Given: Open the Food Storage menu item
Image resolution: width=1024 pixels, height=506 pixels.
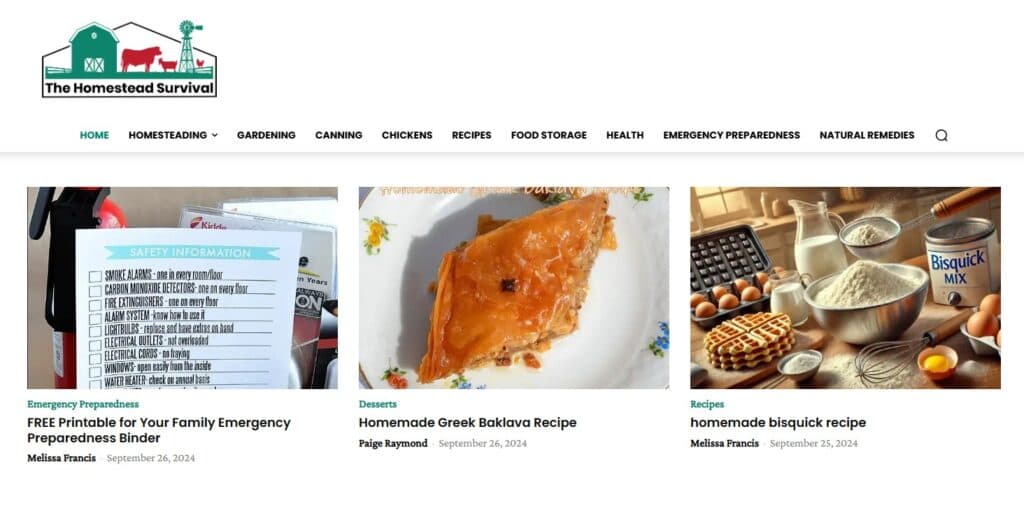Looking at the screenshot, I should [x=549, y=135].
